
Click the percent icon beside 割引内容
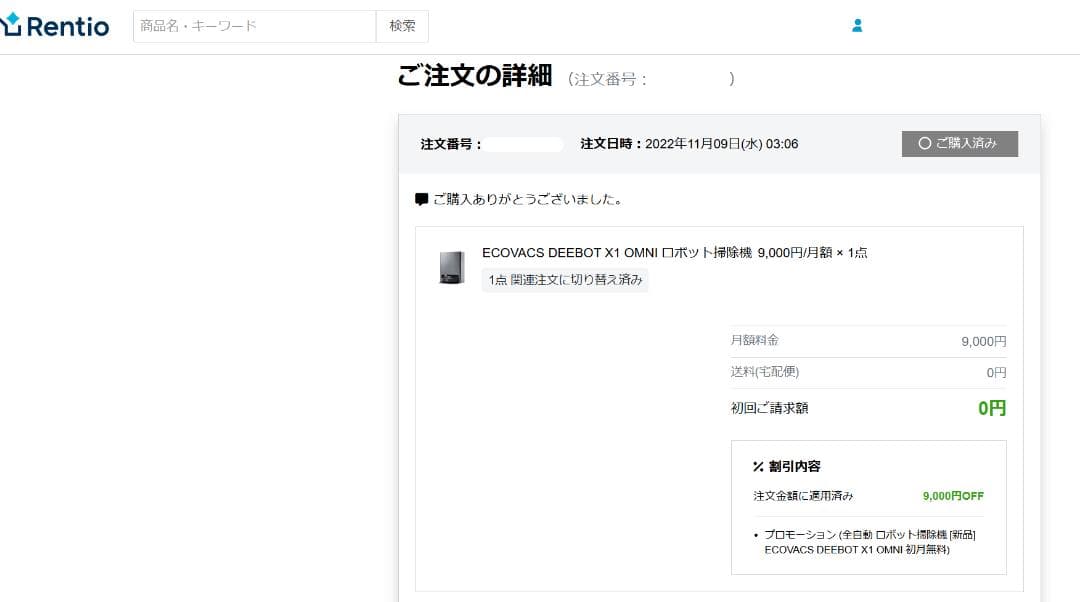click(x=759, y=466)
